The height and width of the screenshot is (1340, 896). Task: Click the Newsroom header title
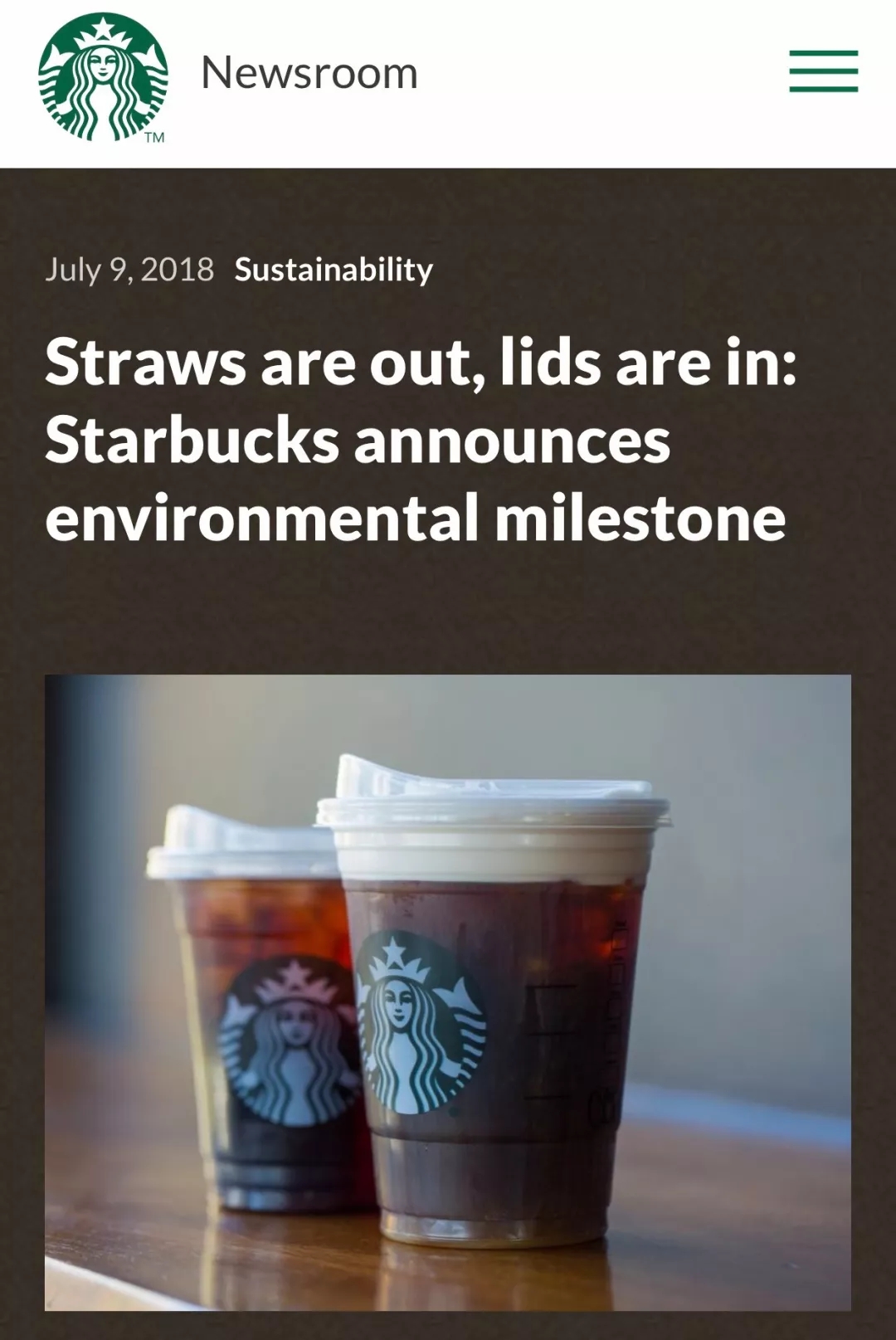pyautogui.click(x=309, y=73)
